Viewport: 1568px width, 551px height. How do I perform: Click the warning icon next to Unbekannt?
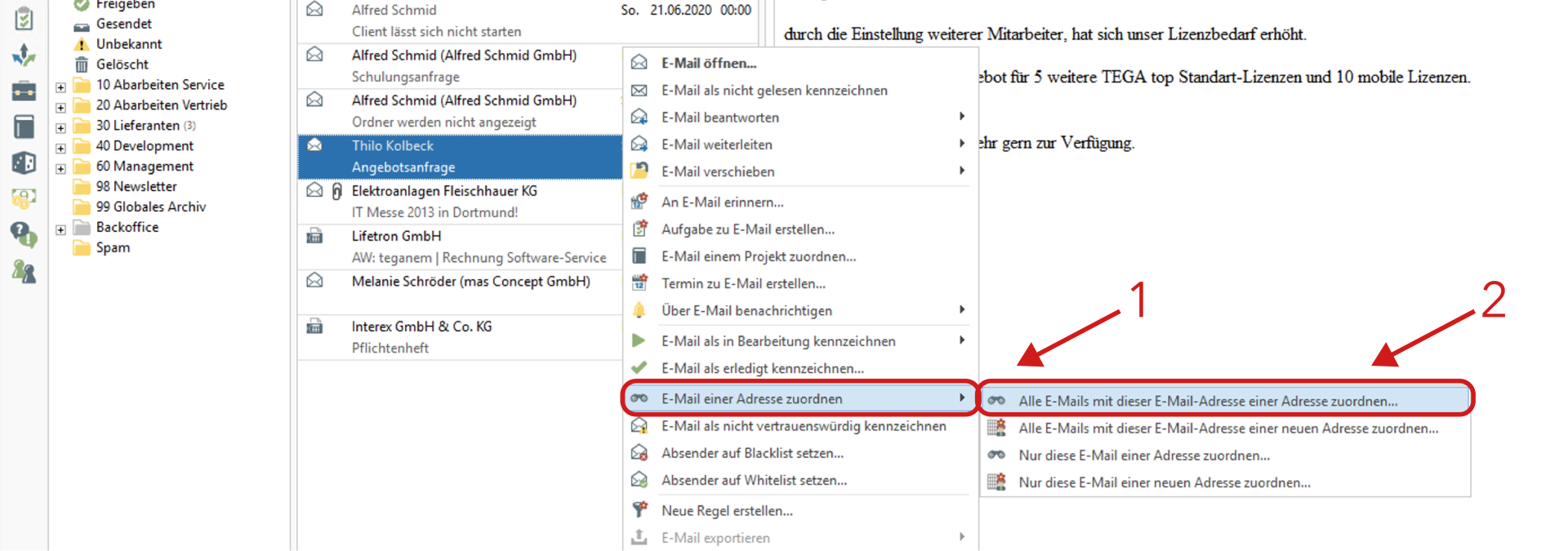pyautogui.click(x=82, y=44)
